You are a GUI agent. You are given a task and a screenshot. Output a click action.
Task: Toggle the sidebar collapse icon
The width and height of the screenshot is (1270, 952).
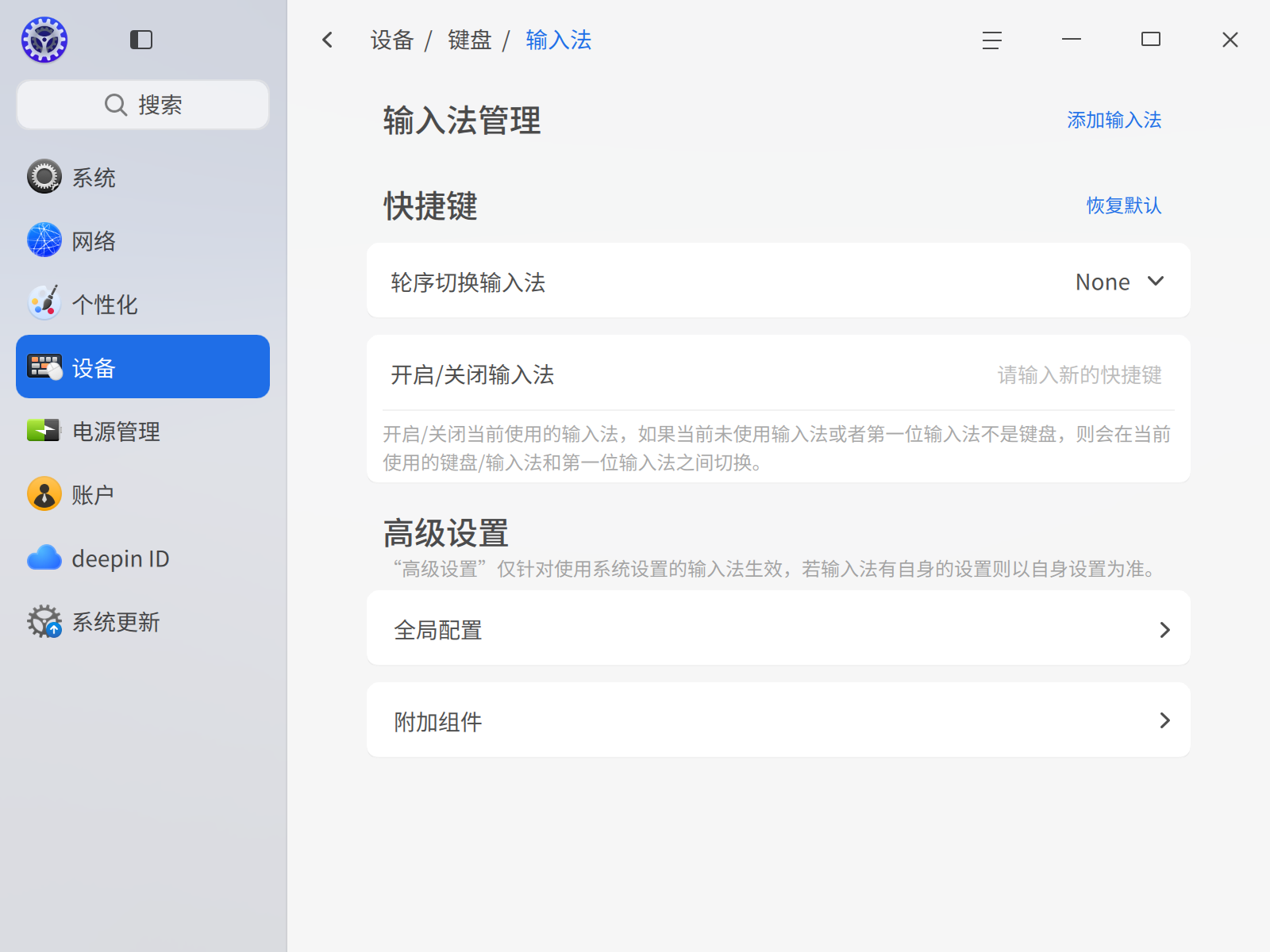tap(141, 40)
